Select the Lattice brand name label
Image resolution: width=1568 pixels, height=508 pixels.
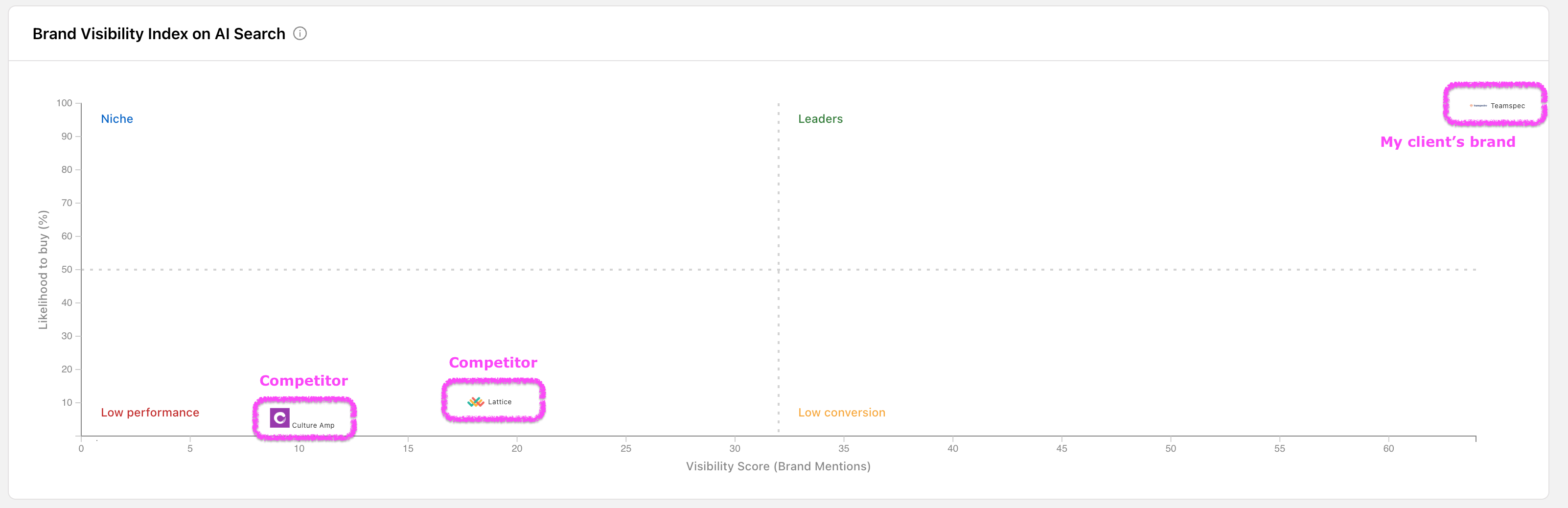pos(500,402)
